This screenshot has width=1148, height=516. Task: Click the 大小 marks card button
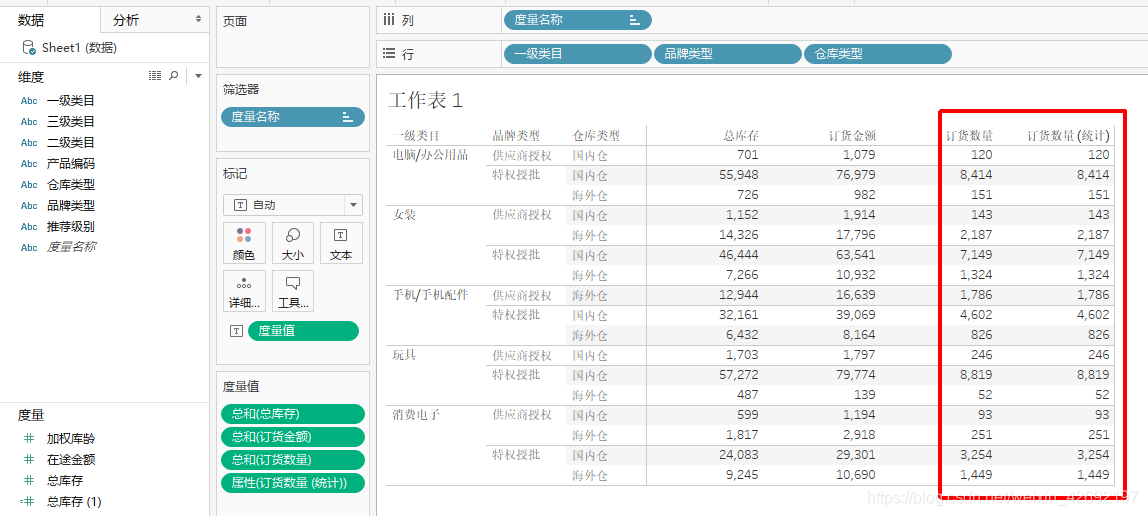tap(293, 244)
